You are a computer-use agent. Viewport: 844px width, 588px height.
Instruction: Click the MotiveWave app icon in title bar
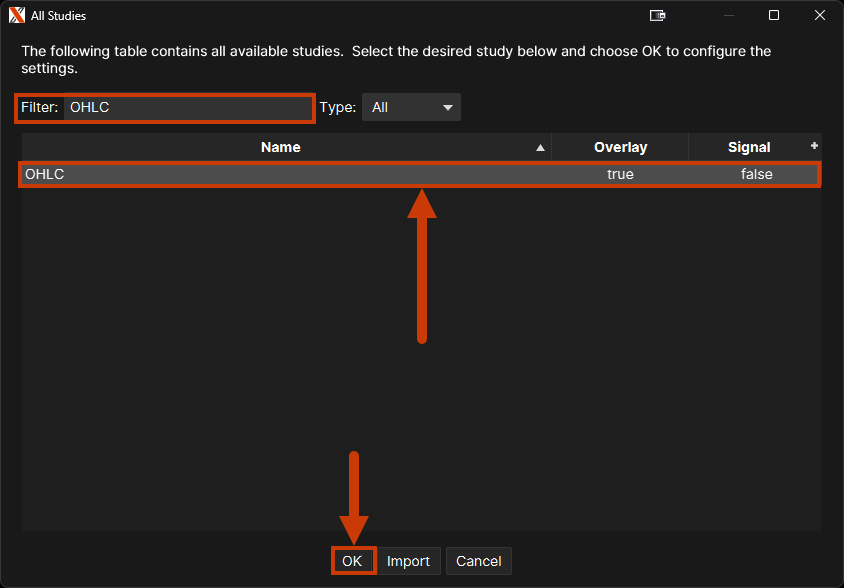16,15
